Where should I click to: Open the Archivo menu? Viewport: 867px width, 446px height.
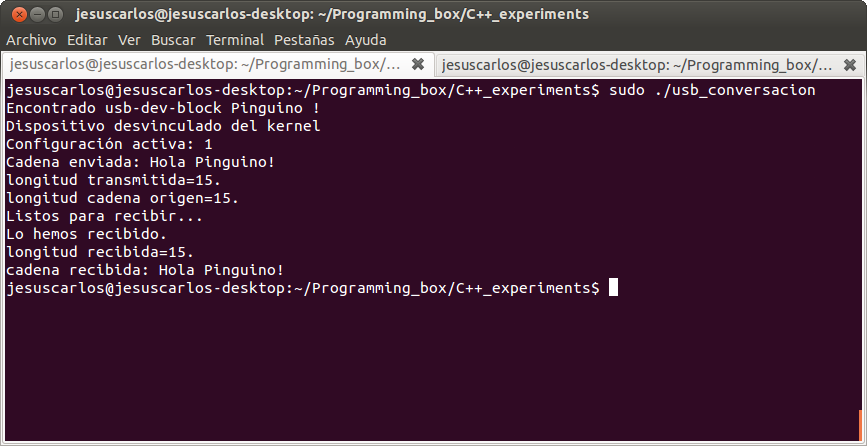point(31,40)
